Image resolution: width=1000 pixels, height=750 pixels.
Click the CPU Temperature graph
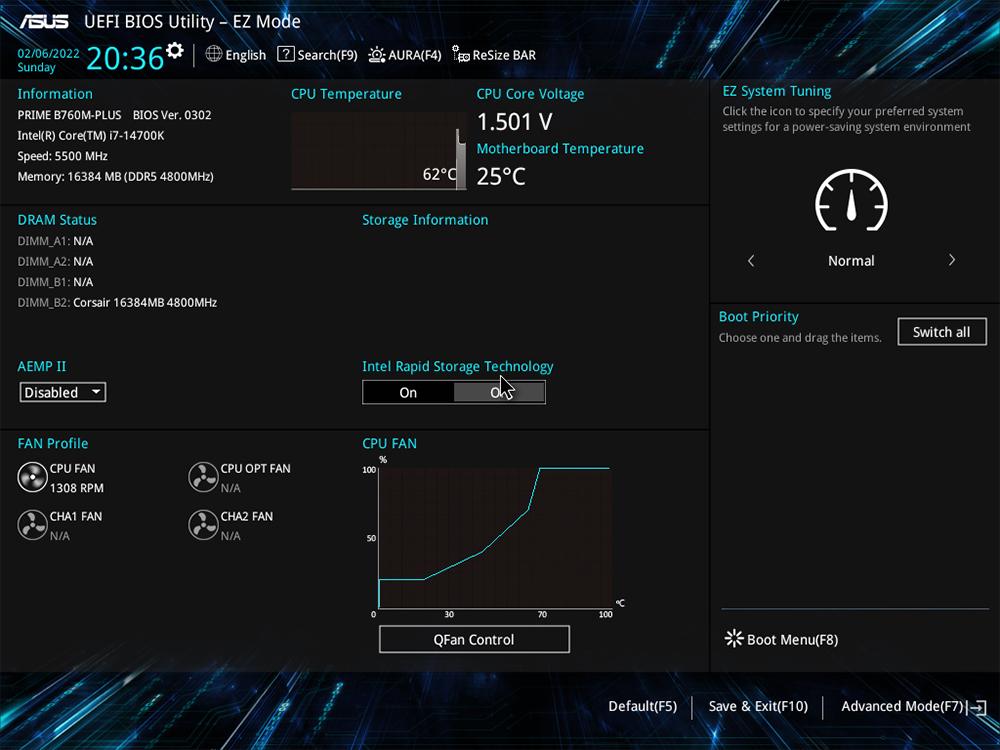pos(379,151)
